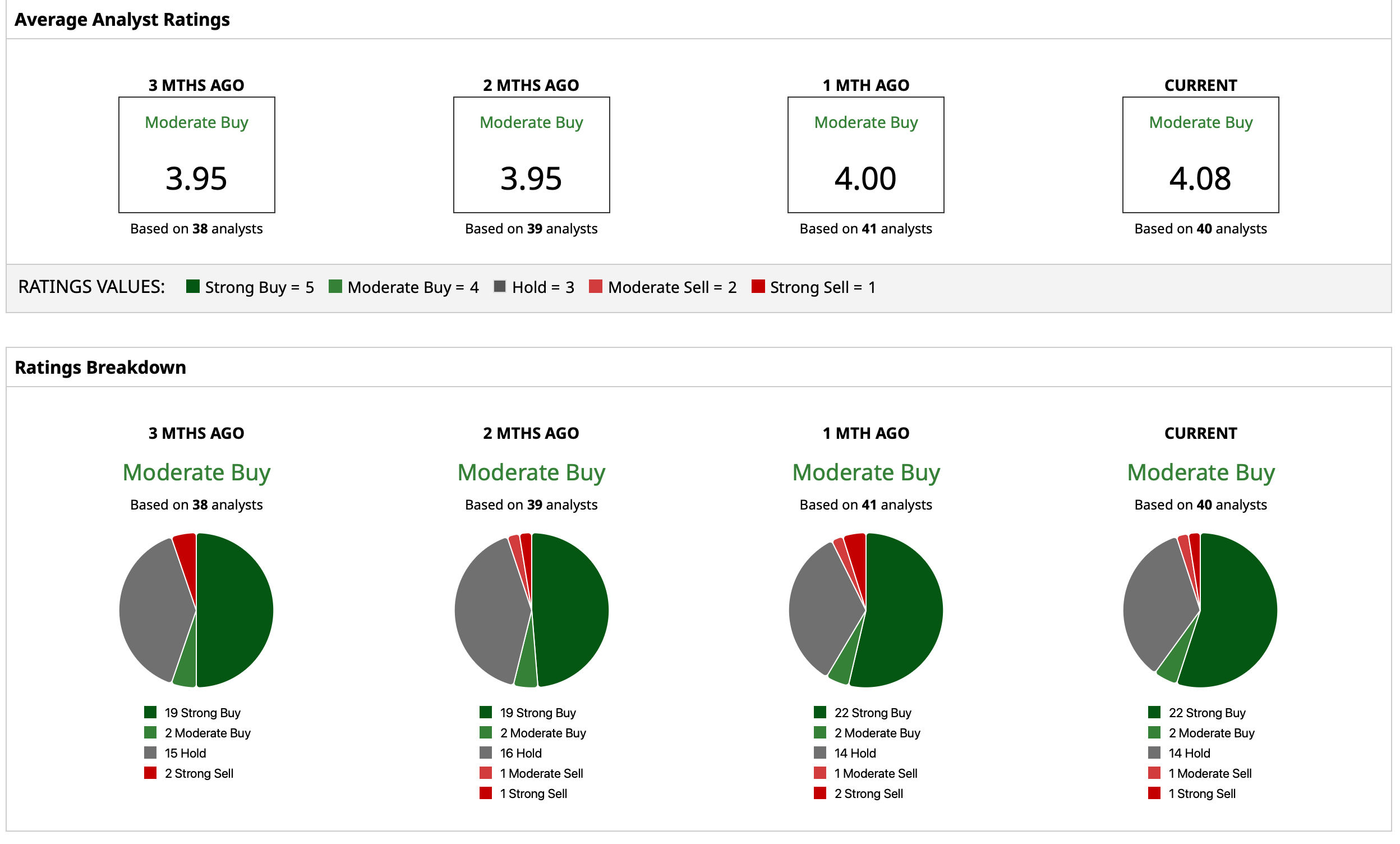Click the Moderate Buy rating legend swatch
Viewport: 1400px width, 844px height.
(335, 286)
